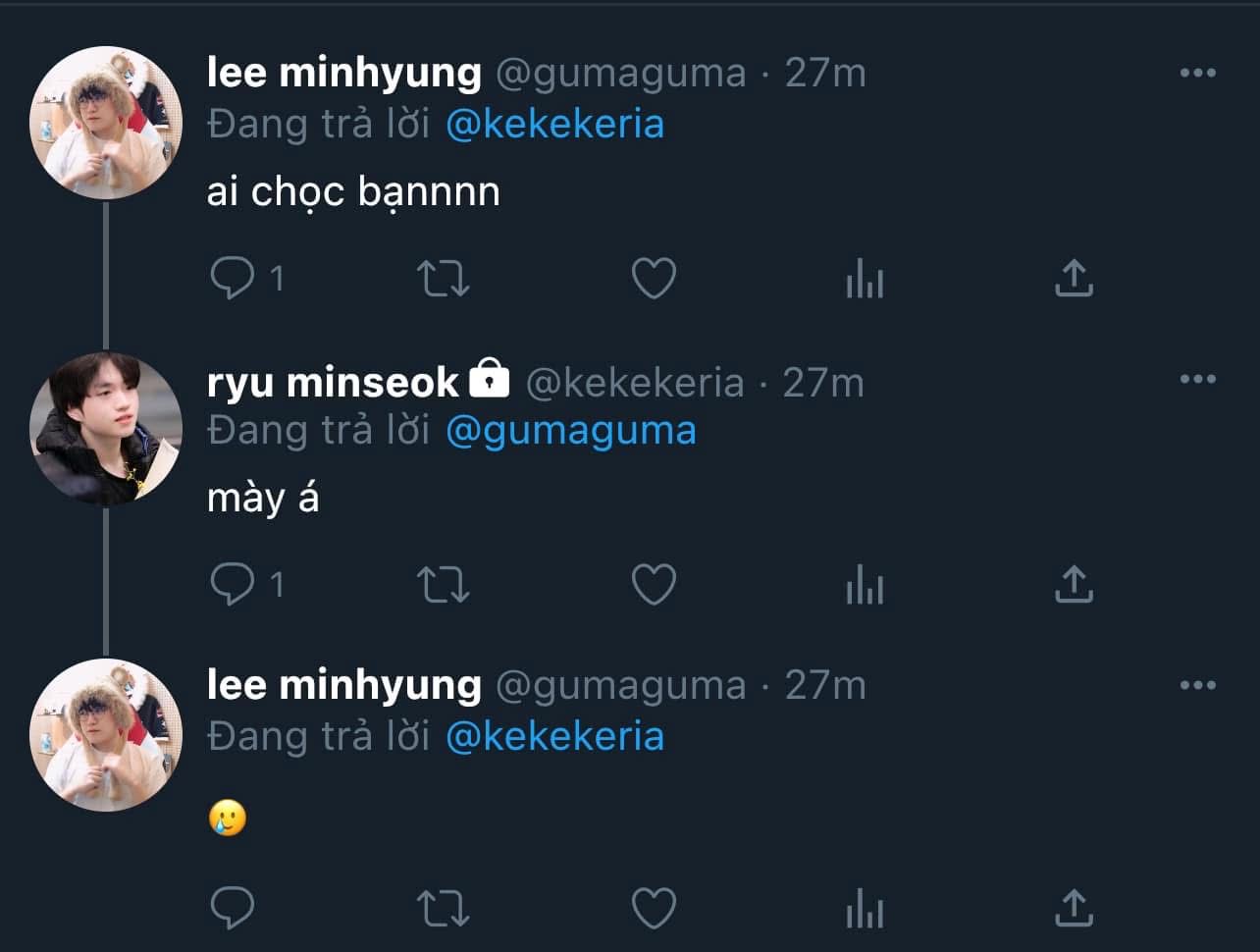Screen dimensions: 1260x952
Task: View analytics for "ai chọc bạnnnn" tweet
Action: 865,280
